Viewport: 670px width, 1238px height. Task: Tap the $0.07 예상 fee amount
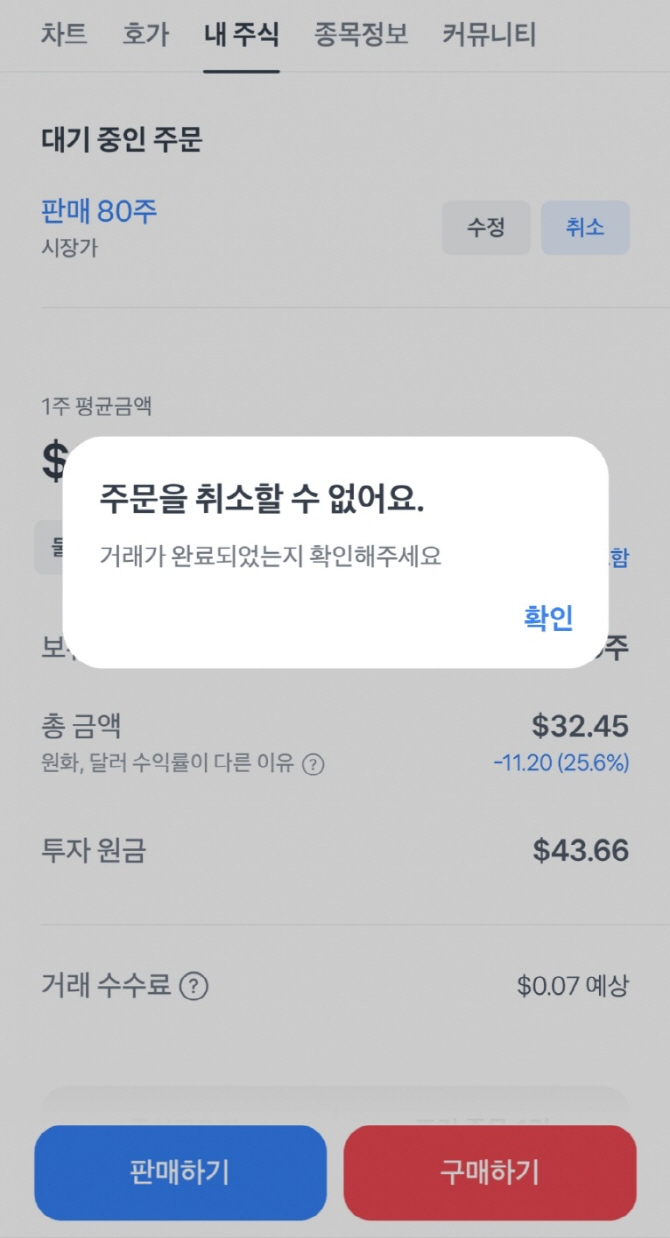pyautogui.click(x=572, y=987)
